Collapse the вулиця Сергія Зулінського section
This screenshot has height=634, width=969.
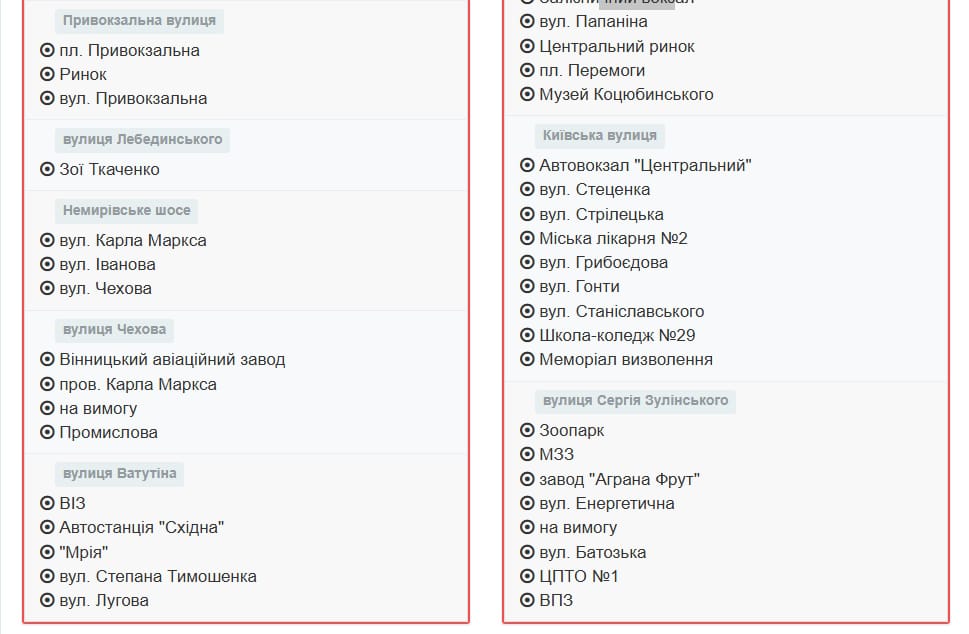tap(636, 401)
